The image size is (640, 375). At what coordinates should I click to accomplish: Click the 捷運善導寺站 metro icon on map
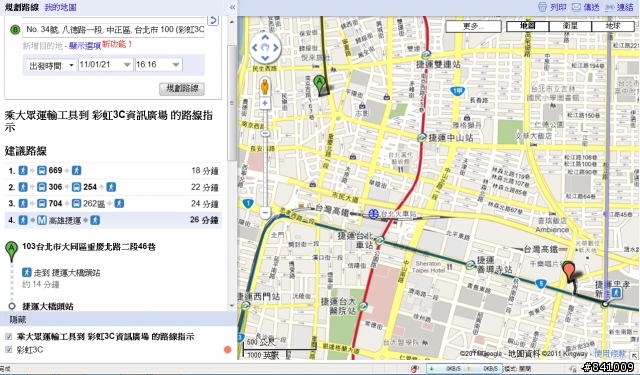pyautogui.click(x=471, y=265)
